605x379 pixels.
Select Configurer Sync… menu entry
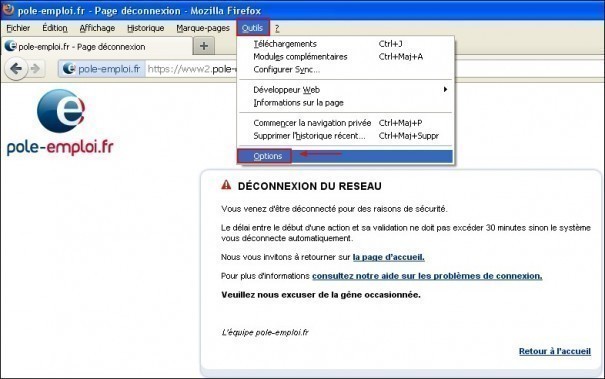346,69
